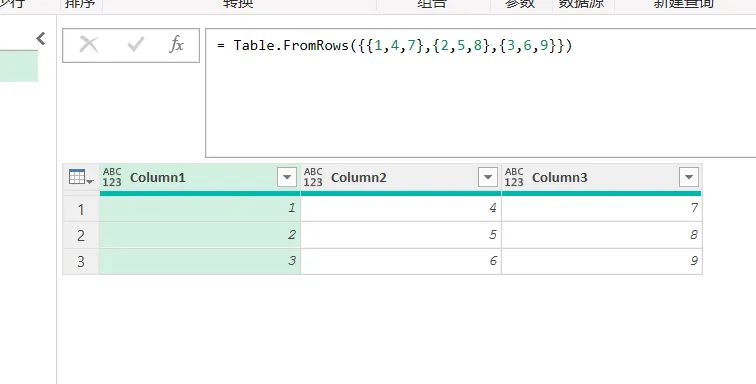Open the fx function insert button
This screenshot has width=756, height=384.
(176, 45)
